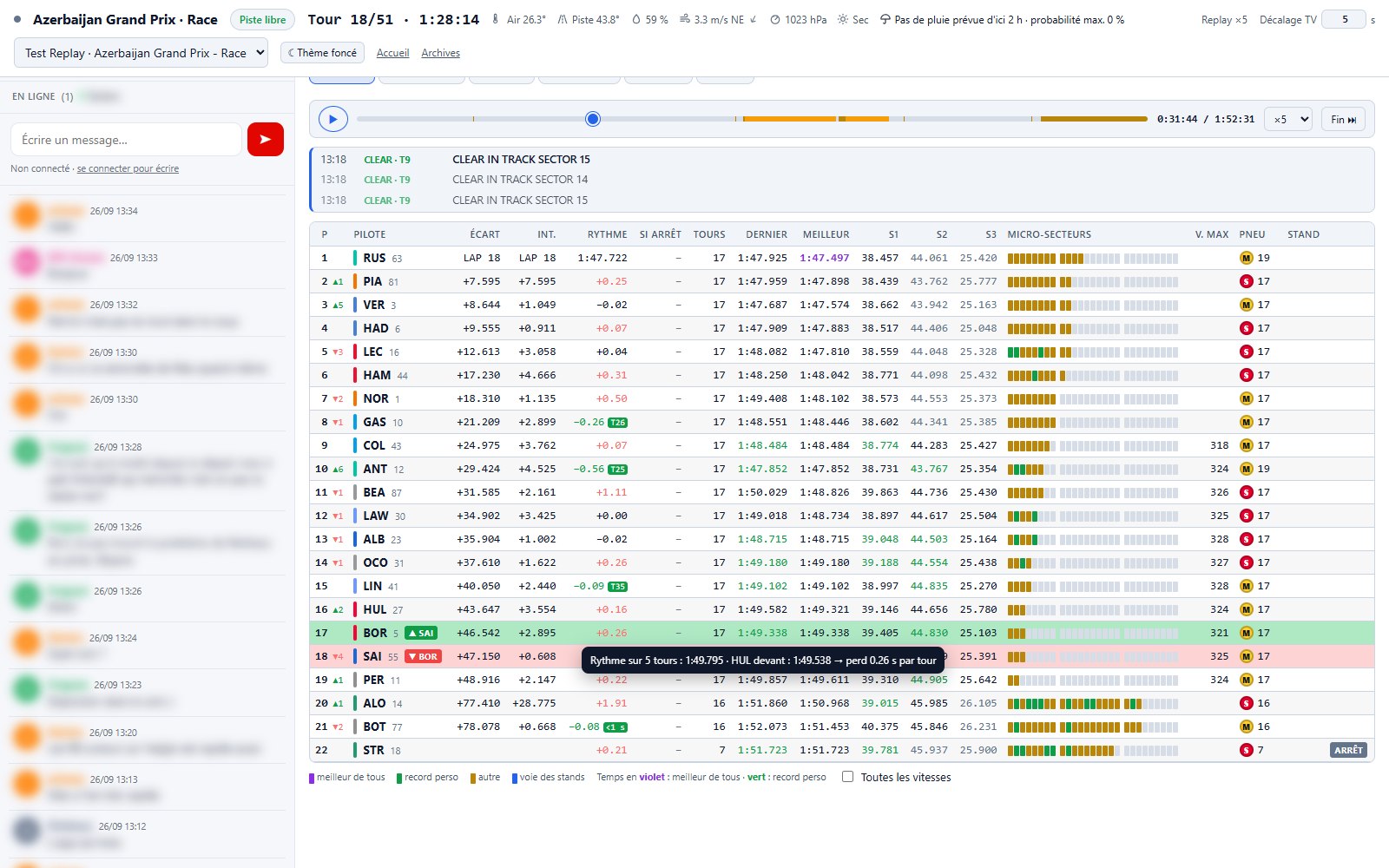The height and width of the screenshot is (868, 1389).
Task: Click the Décalage TV delay number field
Action: click(x=1344, y=19)
